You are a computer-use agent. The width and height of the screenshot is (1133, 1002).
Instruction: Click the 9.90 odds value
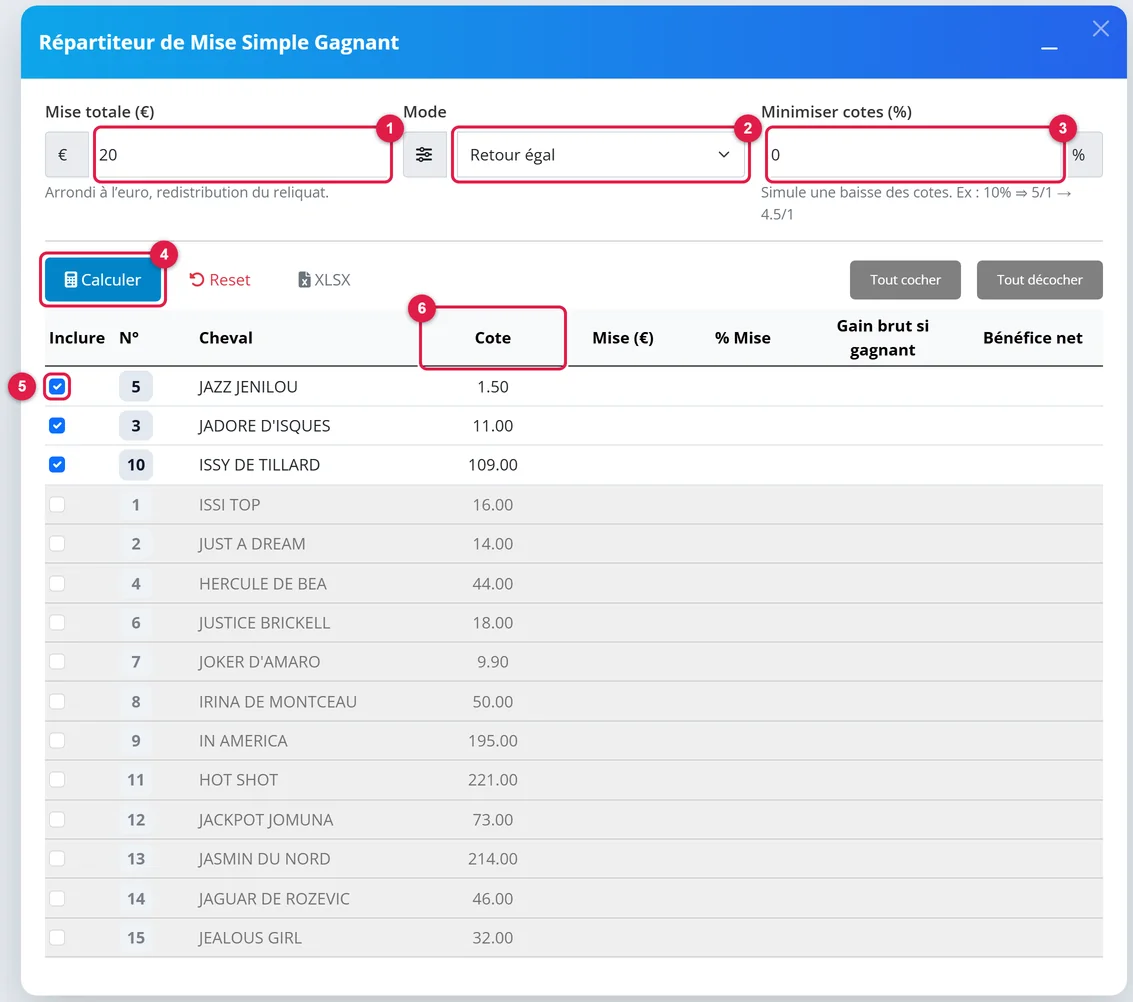coord(493,661)
